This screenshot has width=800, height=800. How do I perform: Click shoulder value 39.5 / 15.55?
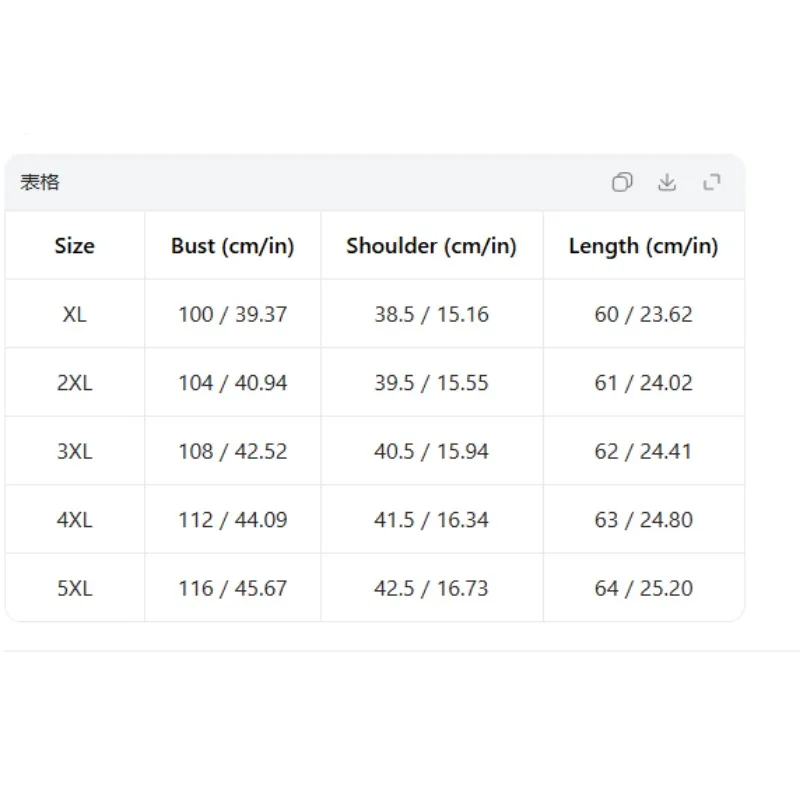(x=432, y=383)
